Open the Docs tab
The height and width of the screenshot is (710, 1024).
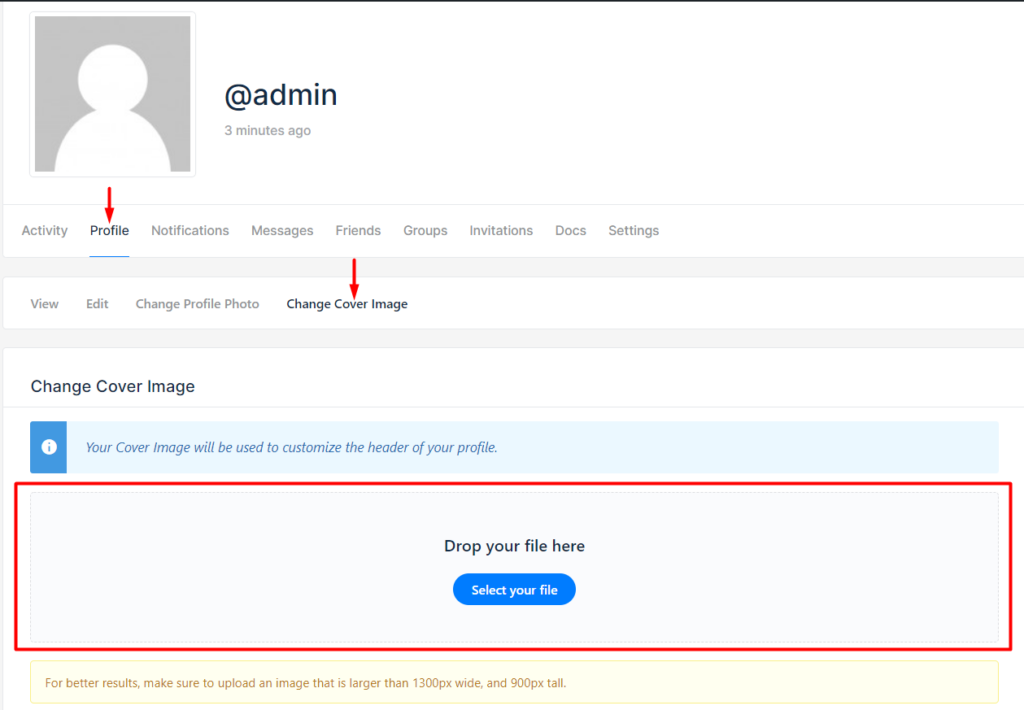coord(571,231)
